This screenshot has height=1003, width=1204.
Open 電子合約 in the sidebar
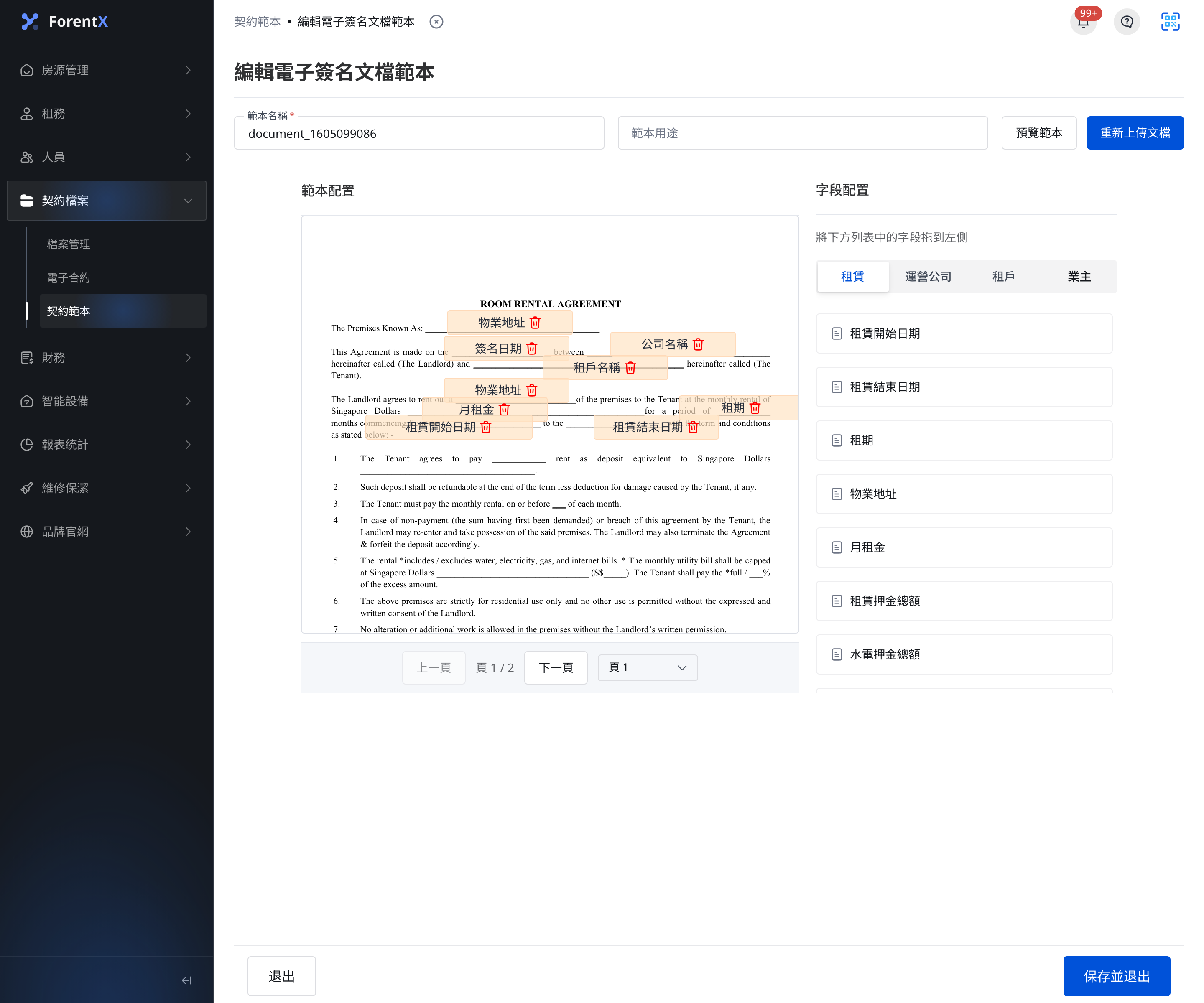tap(122, 277)
